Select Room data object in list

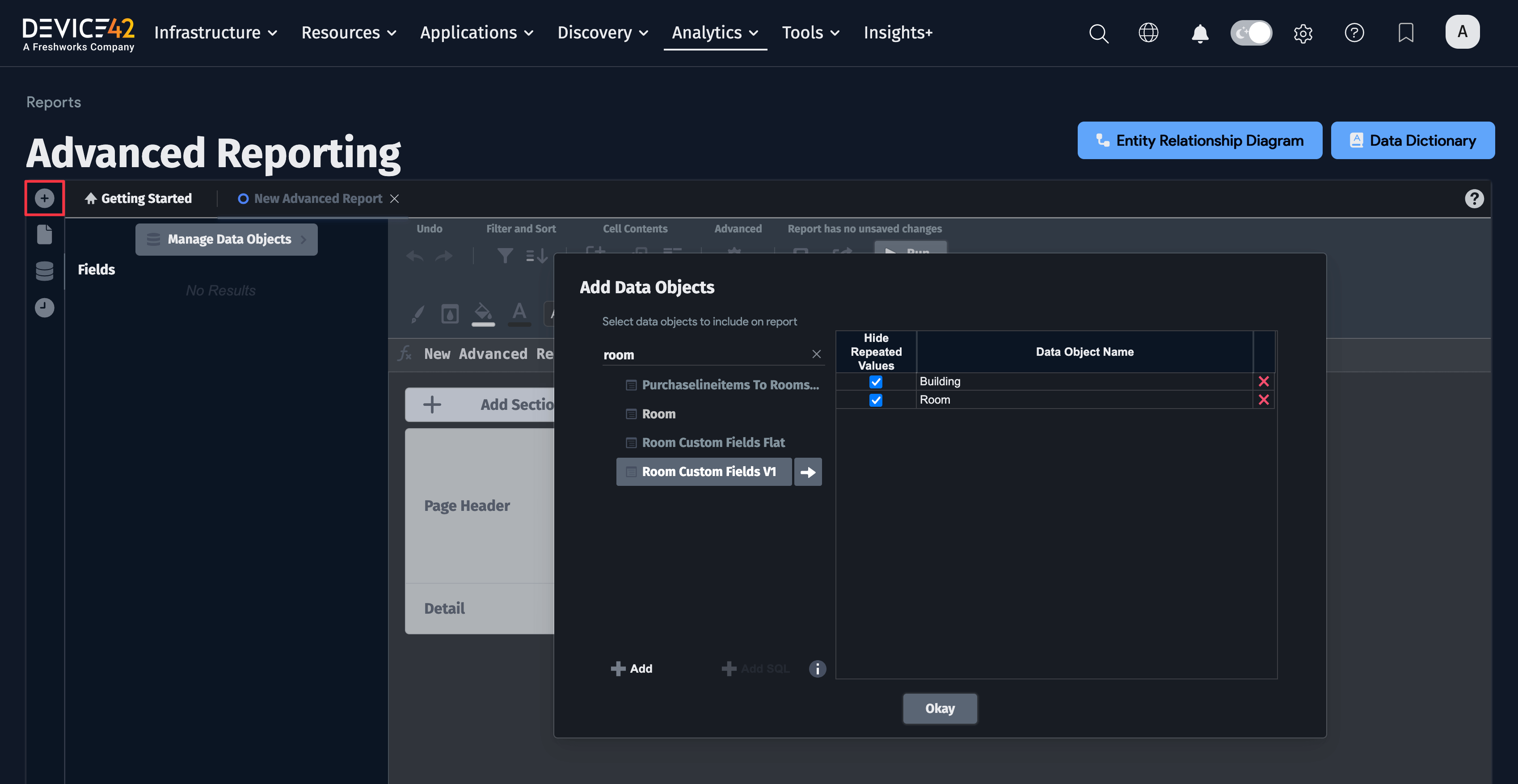click(650, 414)
